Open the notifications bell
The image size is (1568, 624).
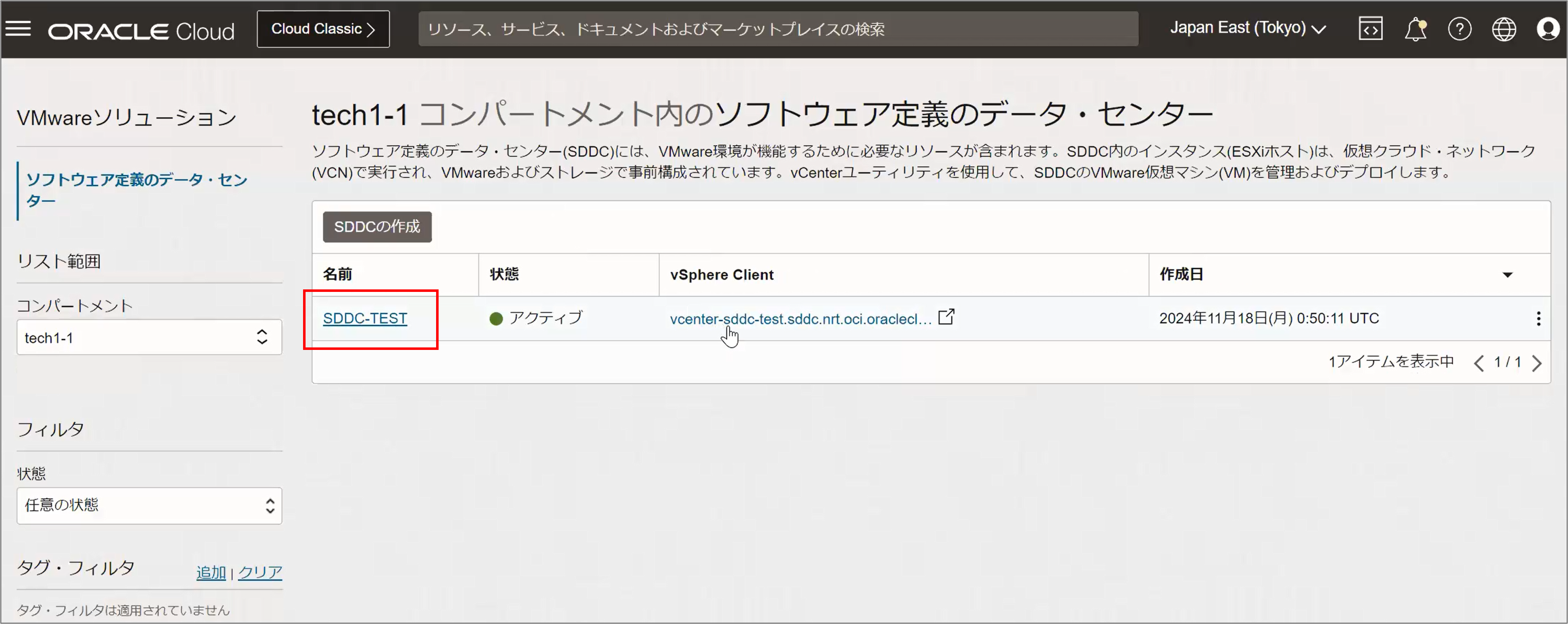(1415, 28)
